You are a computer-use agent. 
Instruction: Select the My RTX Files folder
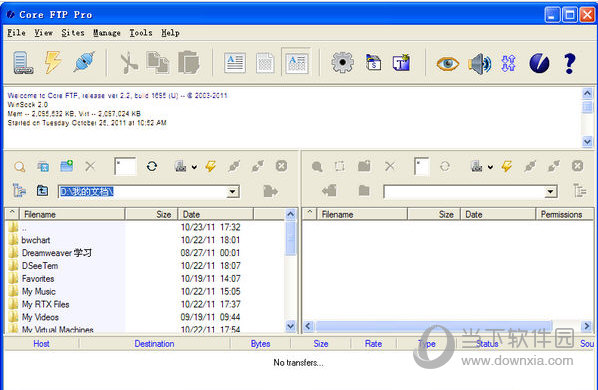coord(45,304)
